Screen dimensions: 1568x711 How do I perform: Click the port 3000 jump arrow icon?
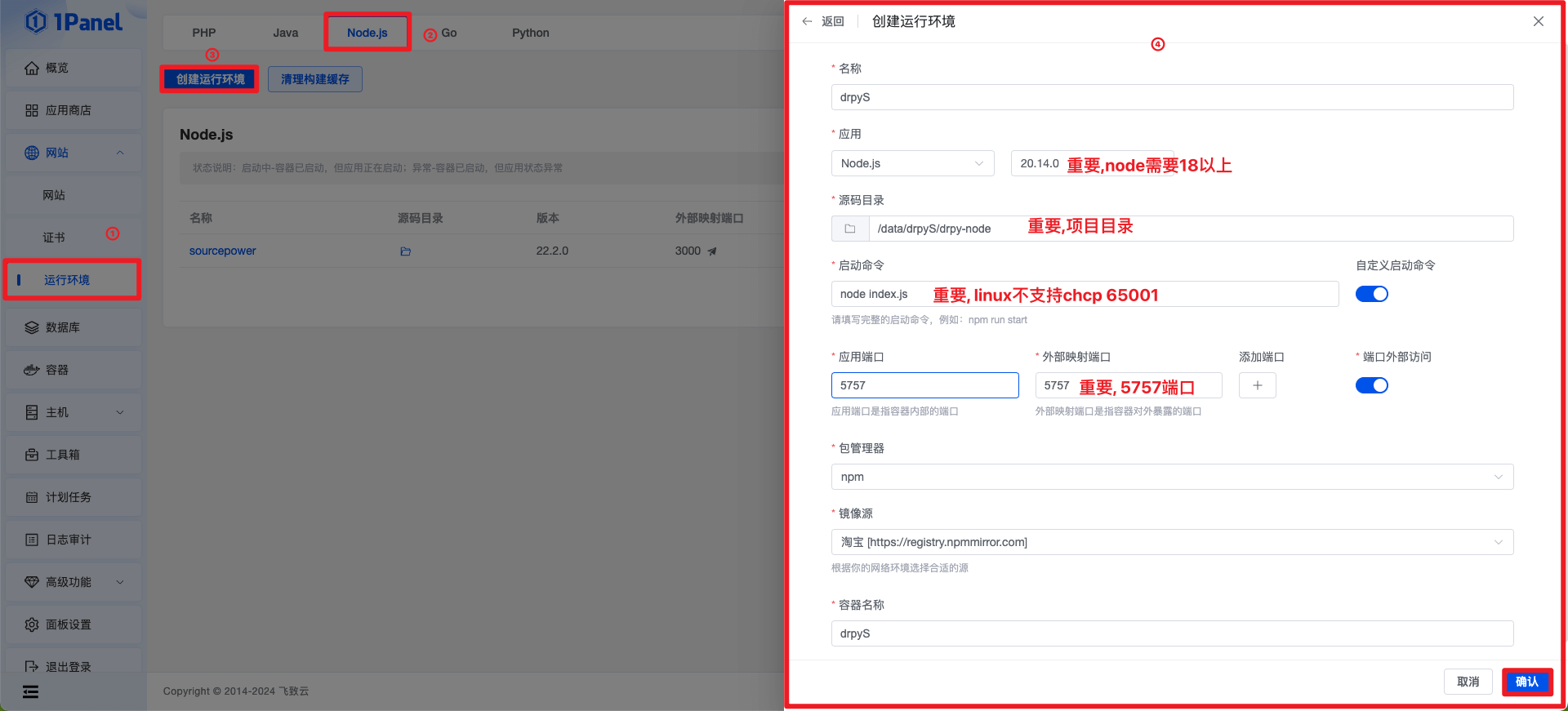coord(712,251)
